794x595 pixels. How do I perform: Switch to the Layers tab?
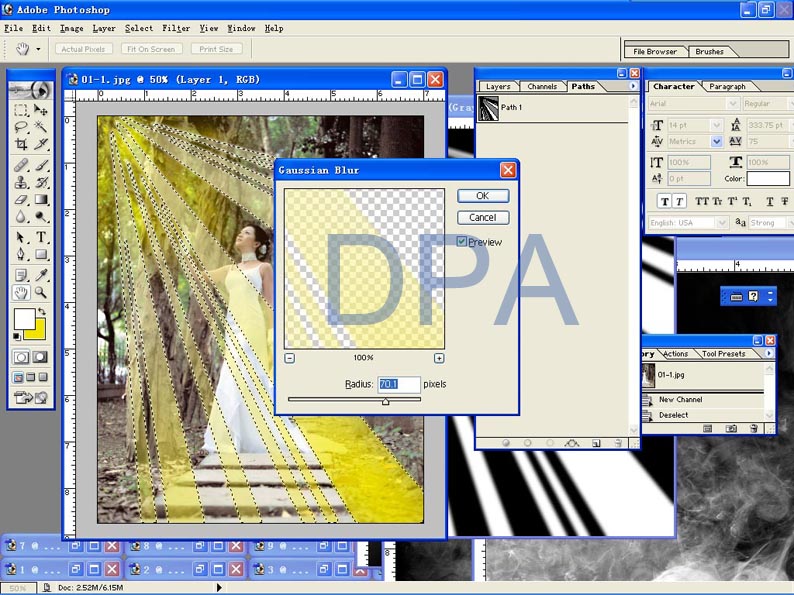point(498,87)
